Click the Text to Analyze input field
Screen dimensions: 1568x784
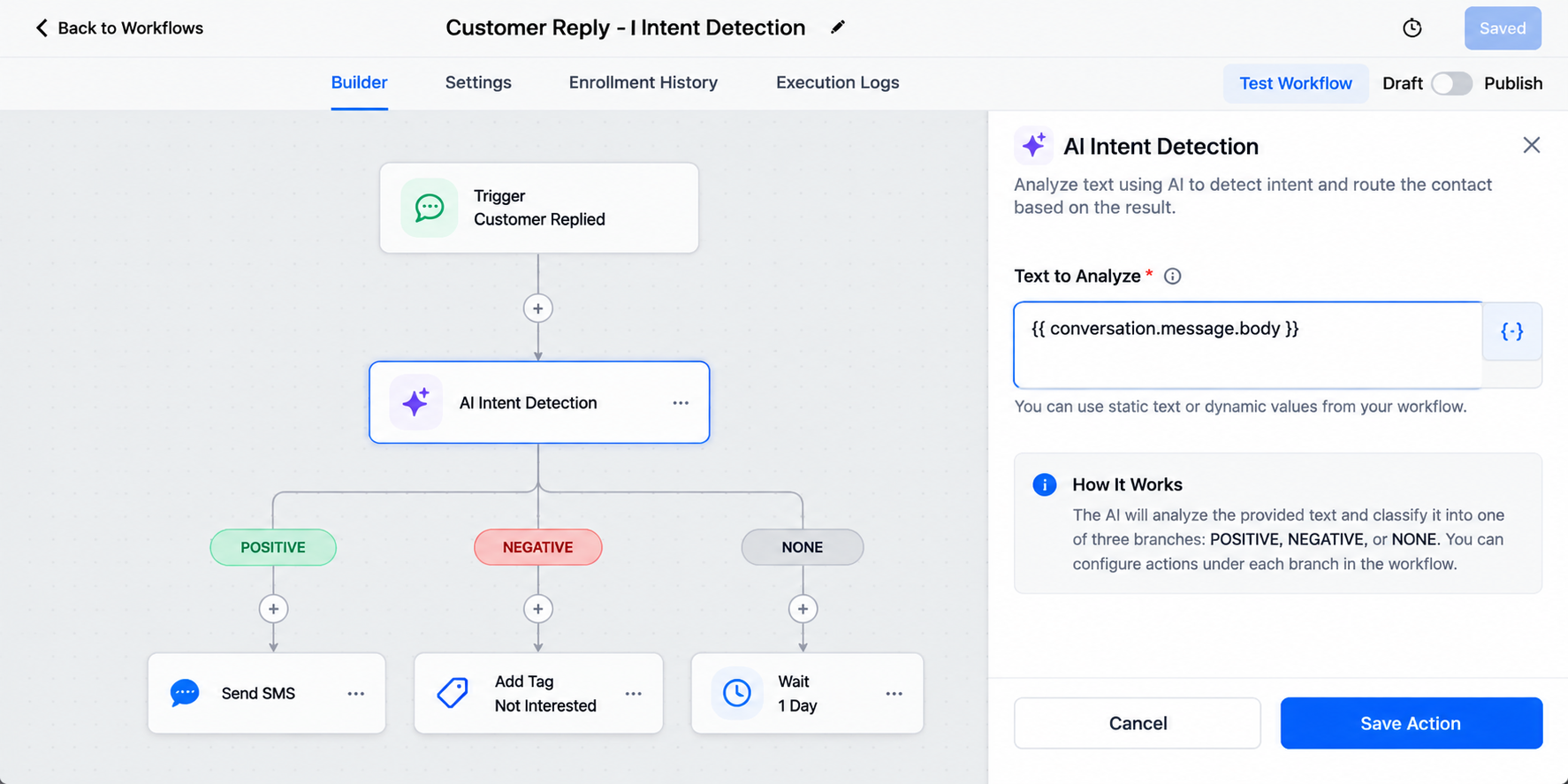tap(1248, 345)
